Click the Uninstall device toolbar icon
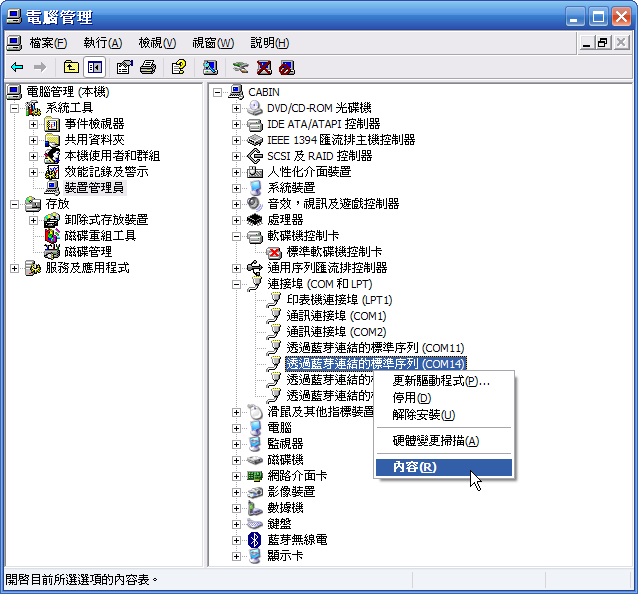Viewport: 638px width, 594px height. (x=264, y=67)
